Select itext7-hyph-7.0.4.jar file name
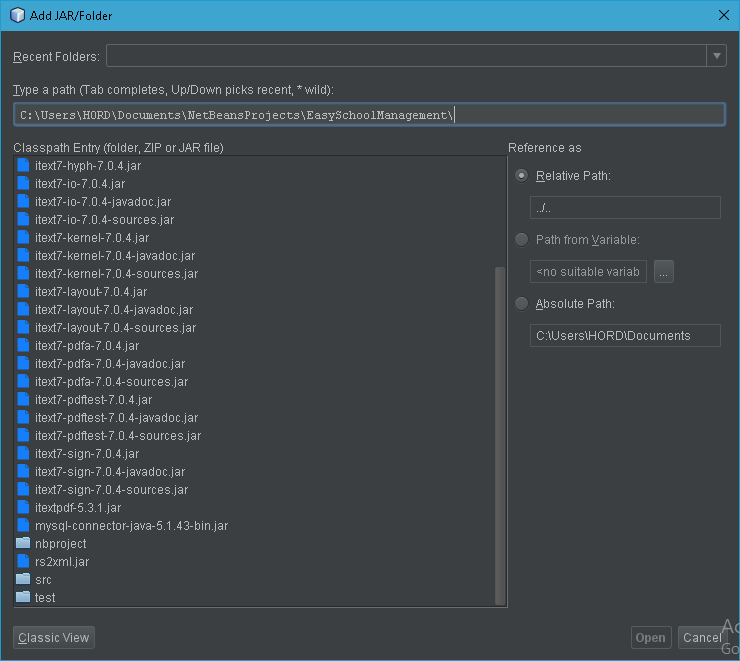The width and height of the screenshot is (740, 661). 88,166
